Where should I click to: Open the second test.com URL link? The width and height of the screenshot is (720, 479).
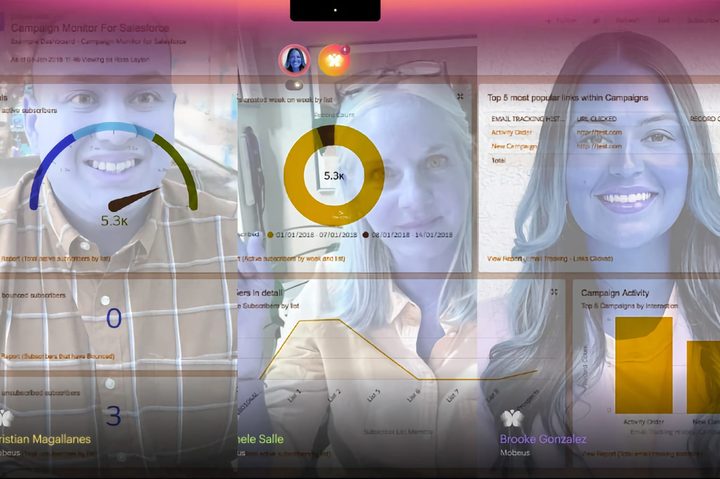click(599, 146)
